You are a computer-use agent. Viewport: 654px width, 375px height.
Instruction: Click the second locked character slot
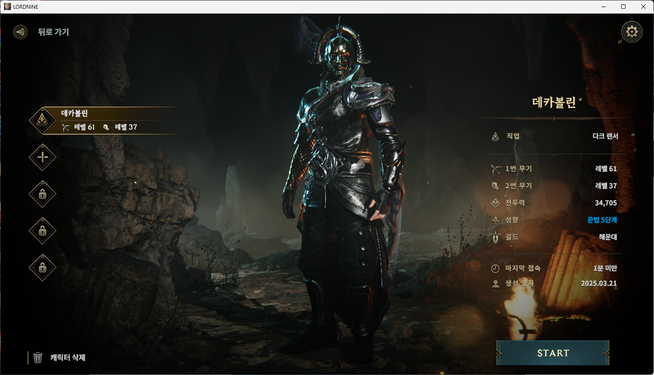pos(43,231)
